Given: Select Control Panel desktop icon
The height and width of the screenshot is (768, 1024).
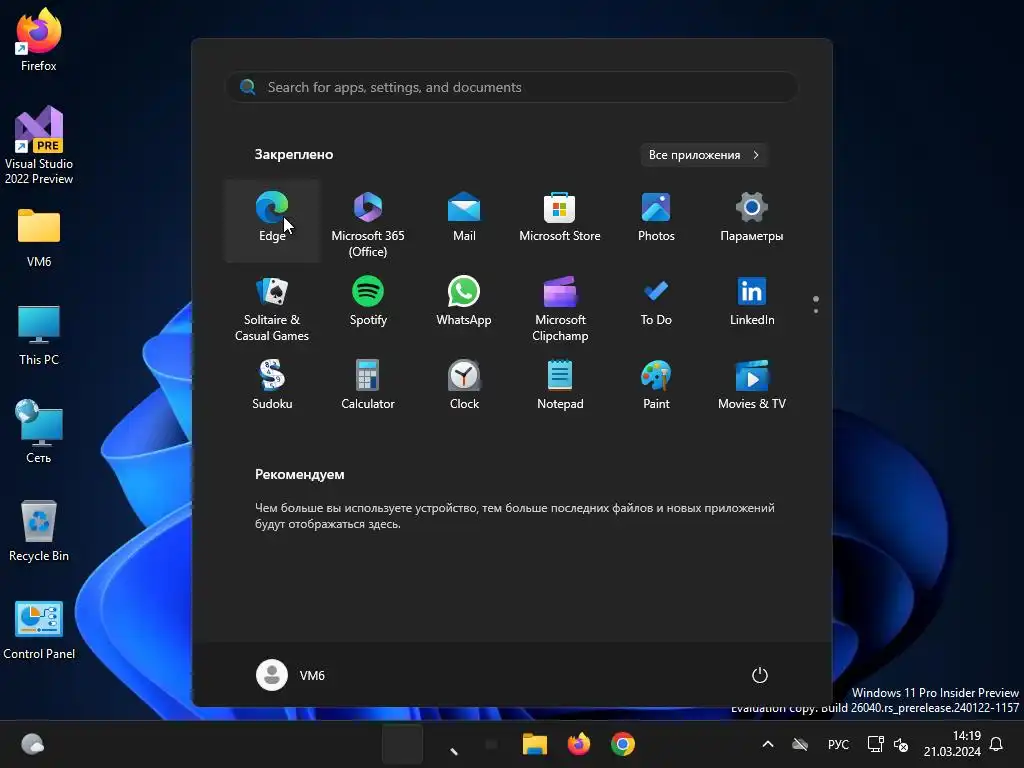Looking at the screenshot, I should (x=39, y=631).
